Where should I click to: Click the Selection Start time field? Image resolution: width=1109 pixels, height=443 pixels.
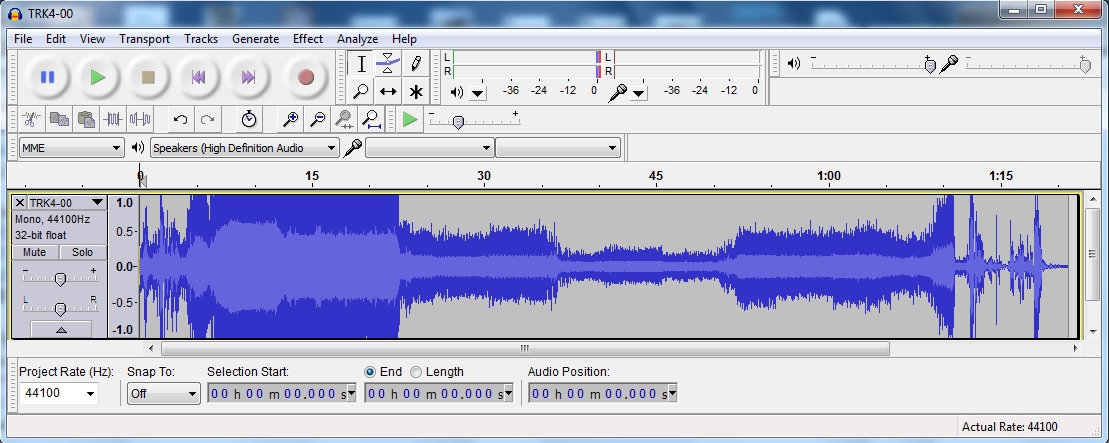[281, 393]
